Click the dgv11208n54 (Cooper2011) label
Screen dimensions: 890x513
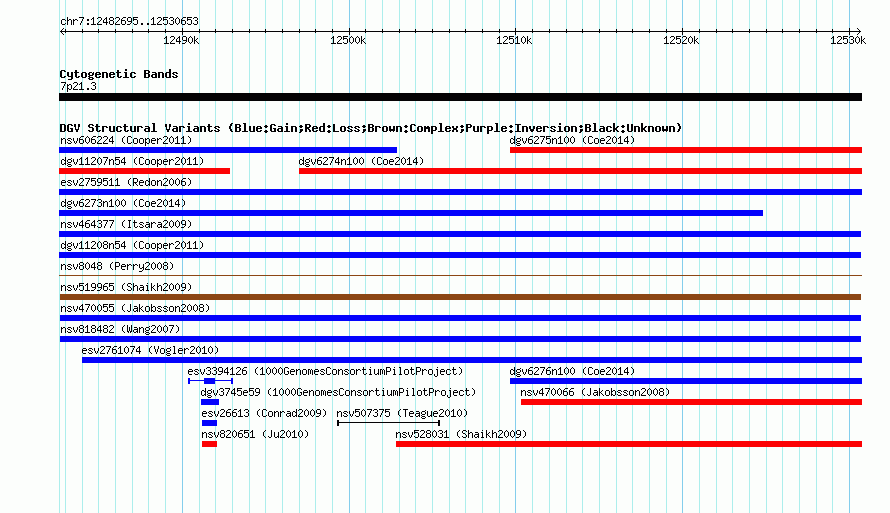[132, 245]
